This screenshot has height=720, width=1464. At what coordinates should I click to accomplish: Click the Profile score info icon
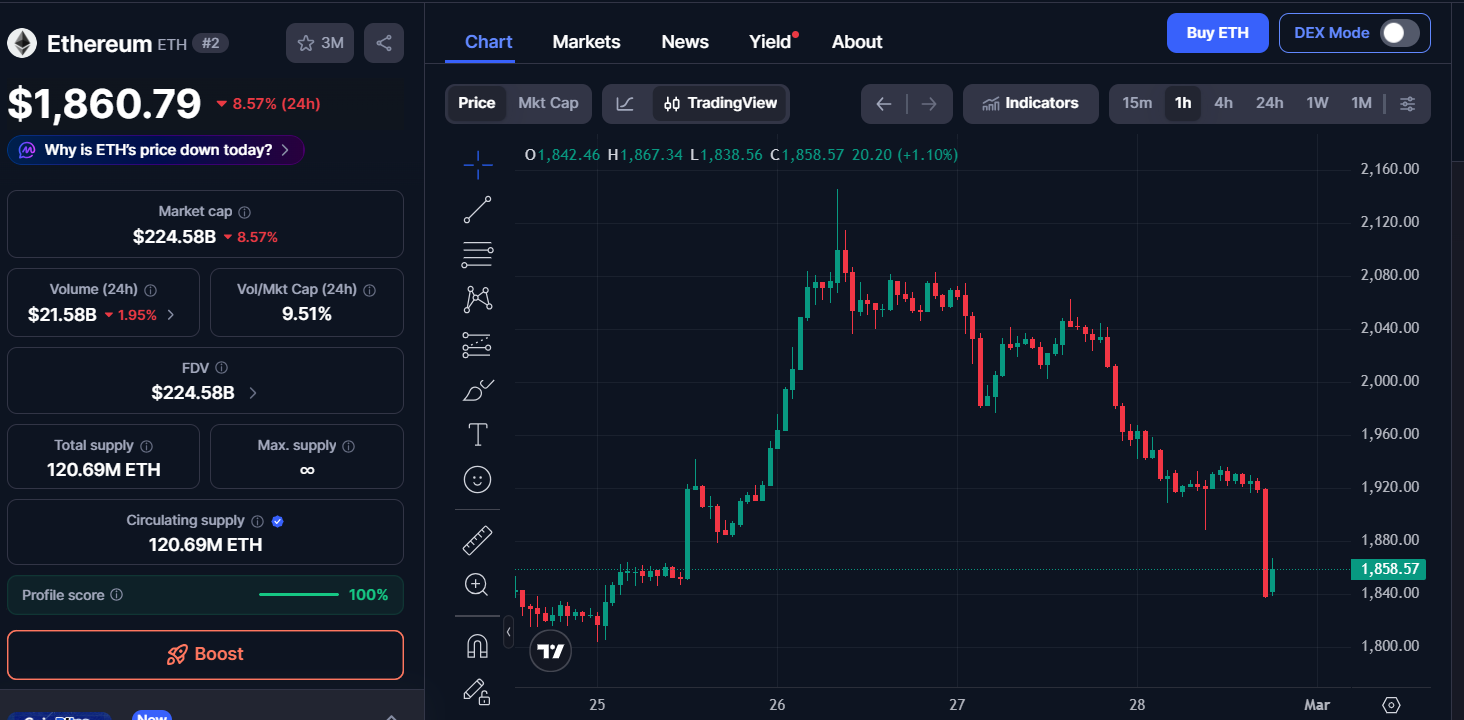[116, 595]
